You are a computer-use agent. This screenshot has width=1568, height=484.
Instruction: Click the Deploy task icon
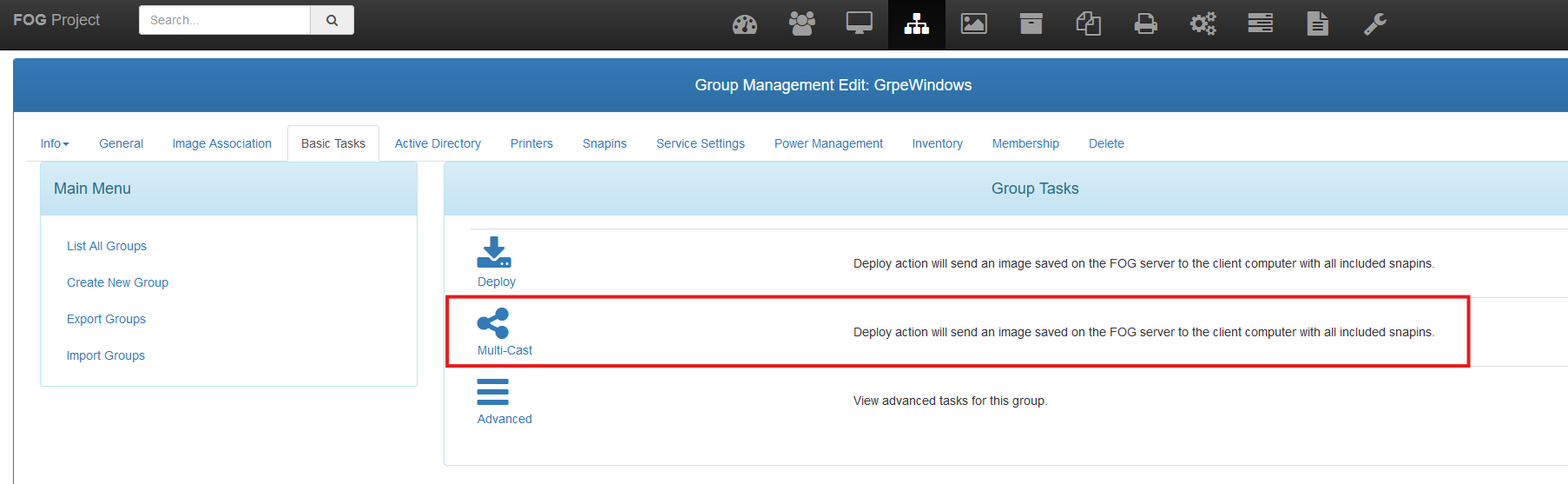pos(494,253)
